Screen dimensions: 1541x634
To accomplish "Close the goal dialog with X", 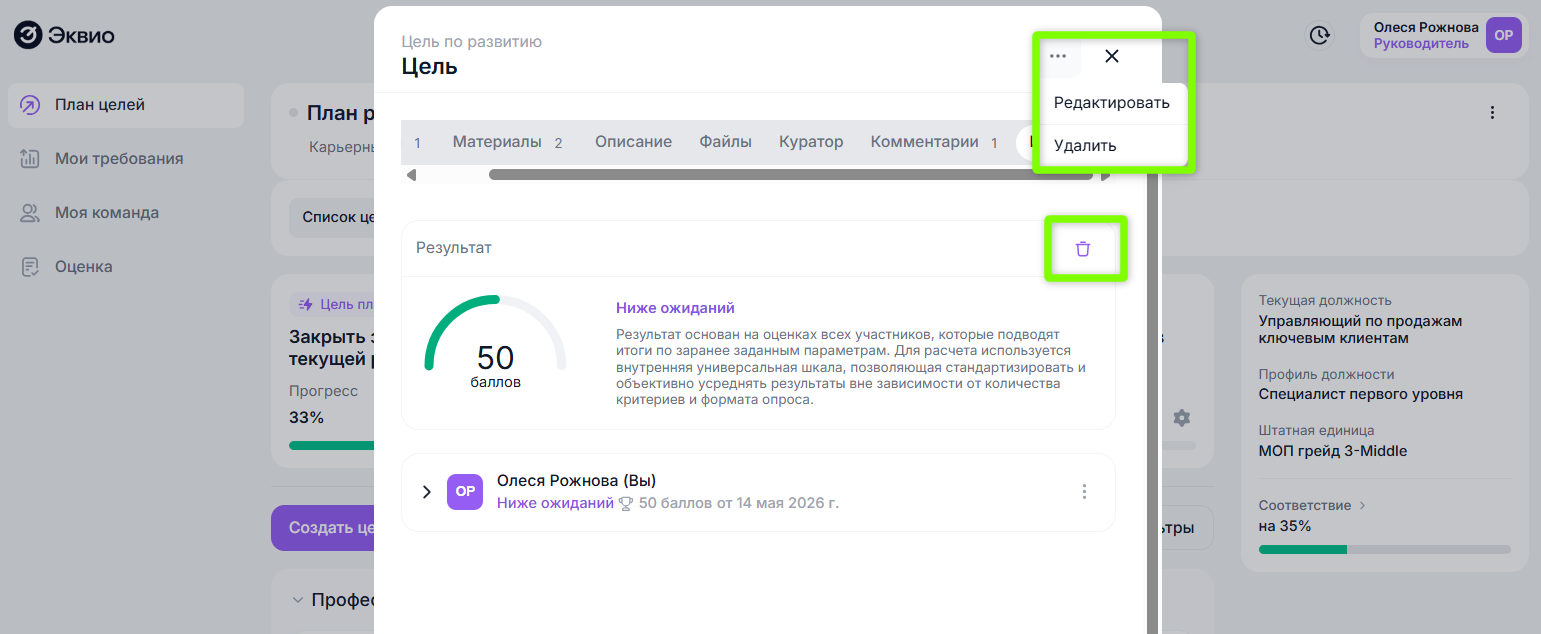I will [x=1112, y=56].
